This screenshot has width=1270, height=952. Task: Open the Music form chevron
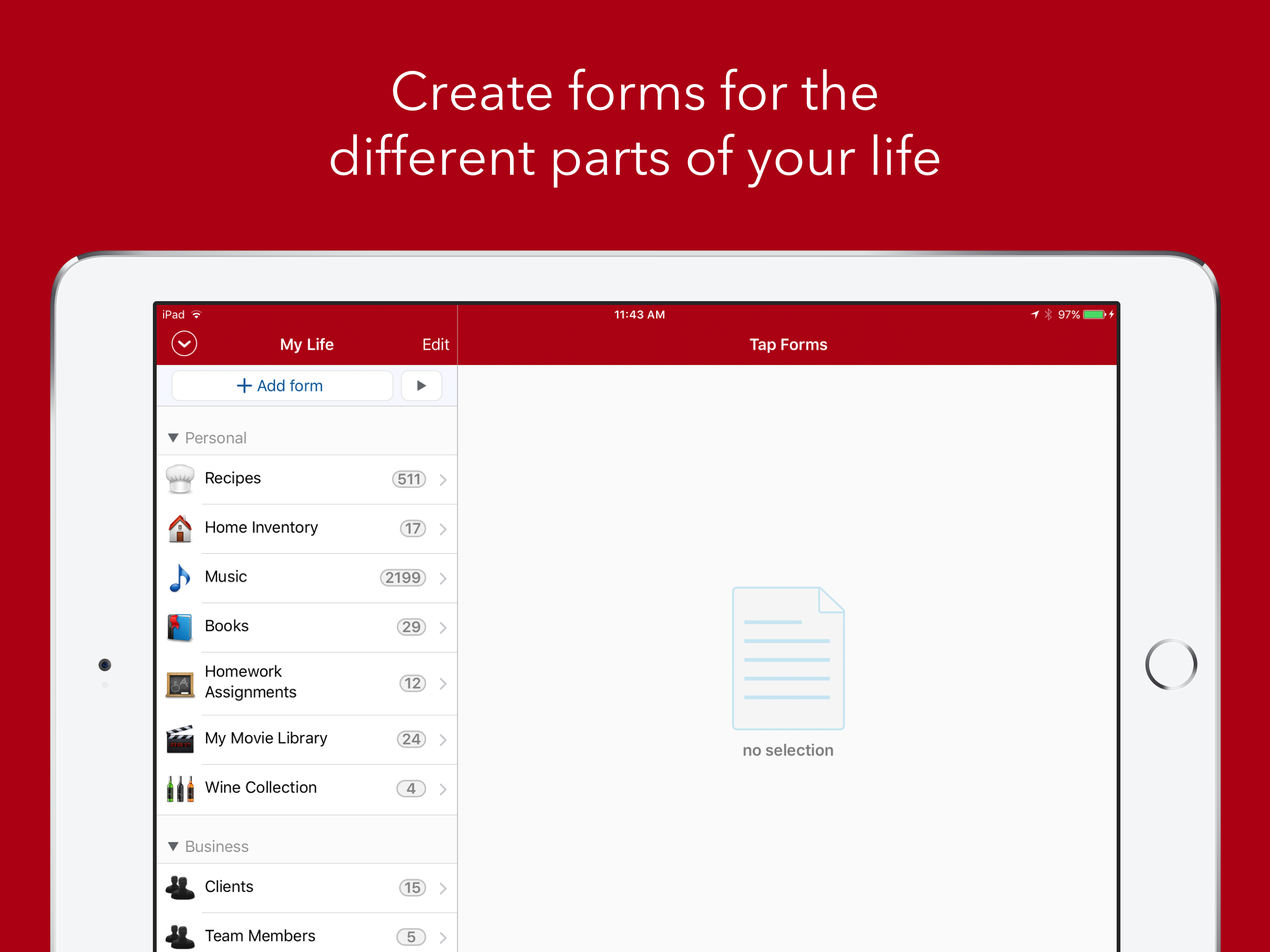(x=443, y=578)
